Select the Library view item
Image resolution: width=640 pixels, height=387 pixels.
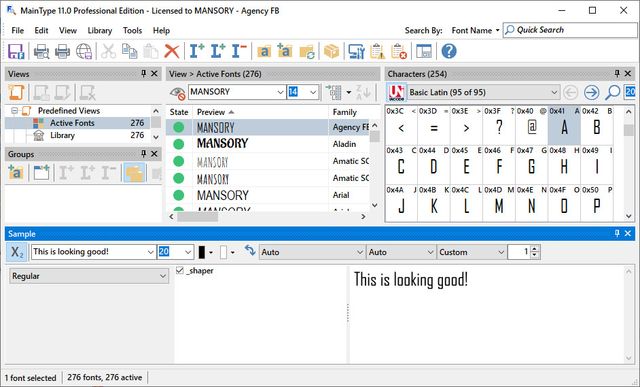pyautogui.click(x=62, y=135)
